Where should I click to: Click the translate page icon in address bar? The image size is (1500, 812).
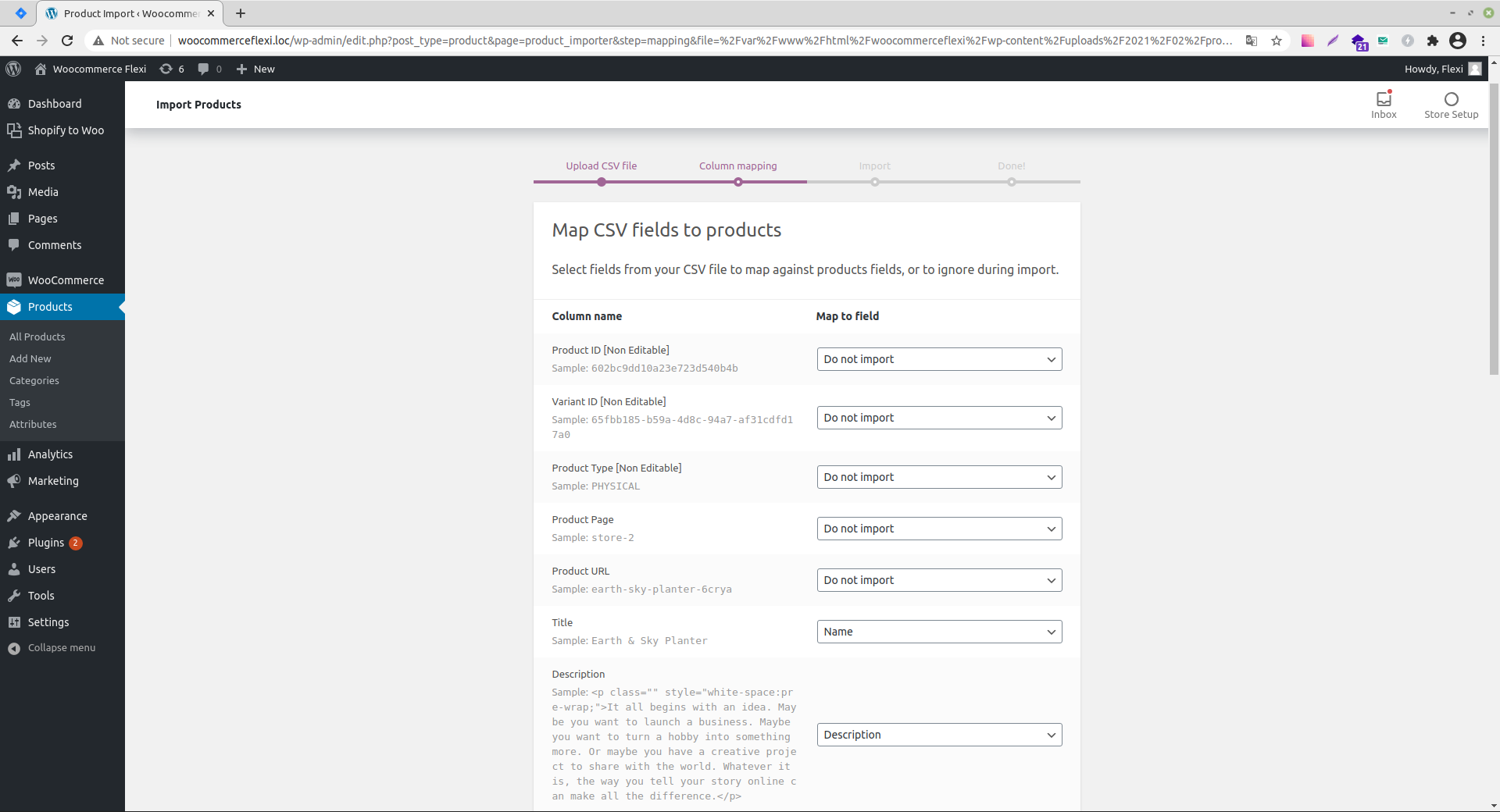coord(1251,41)
